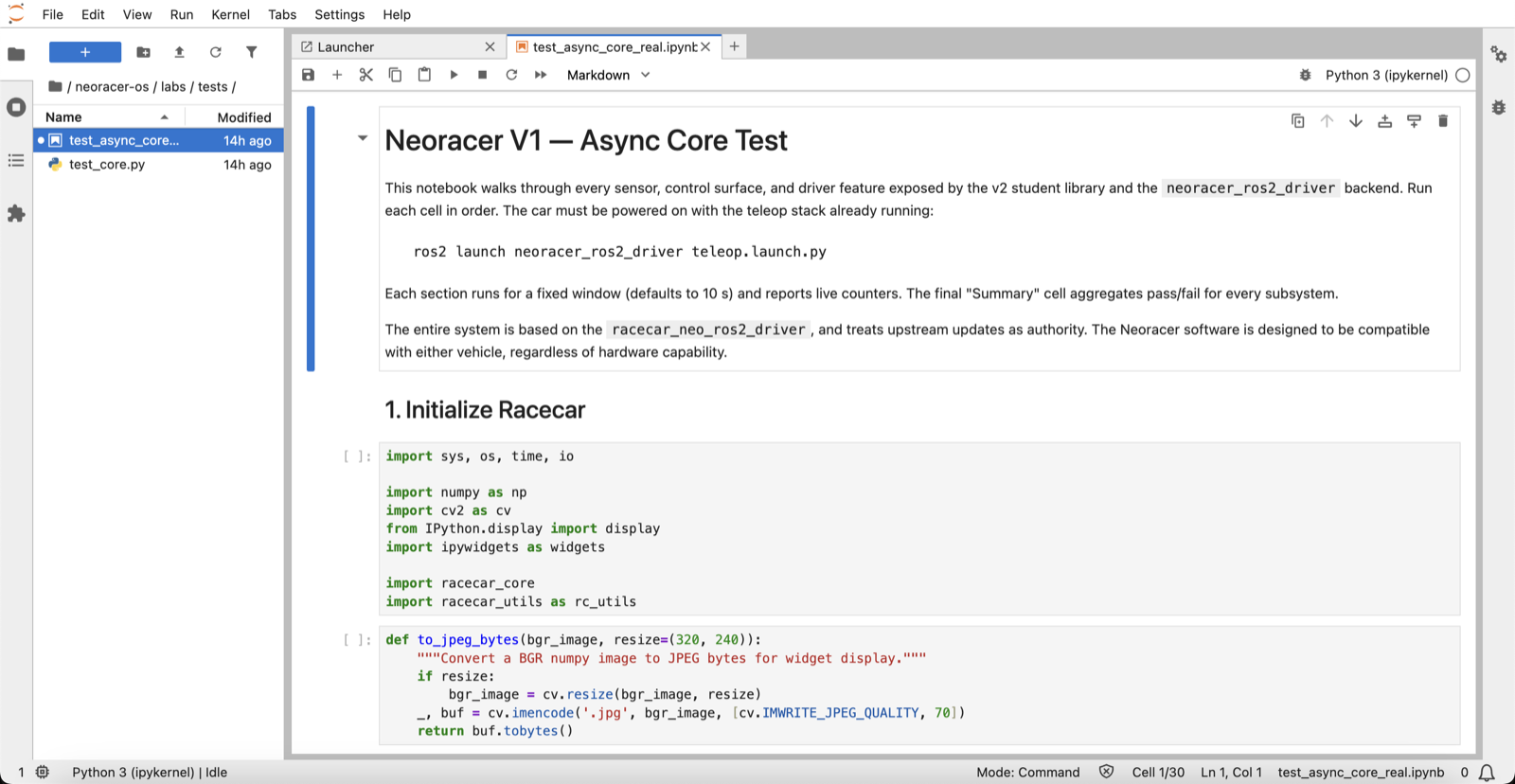The image size is (1515, 784).
Task: Open the Extension Manager panel
Action: pyautogui.click(x=16, y=214)
